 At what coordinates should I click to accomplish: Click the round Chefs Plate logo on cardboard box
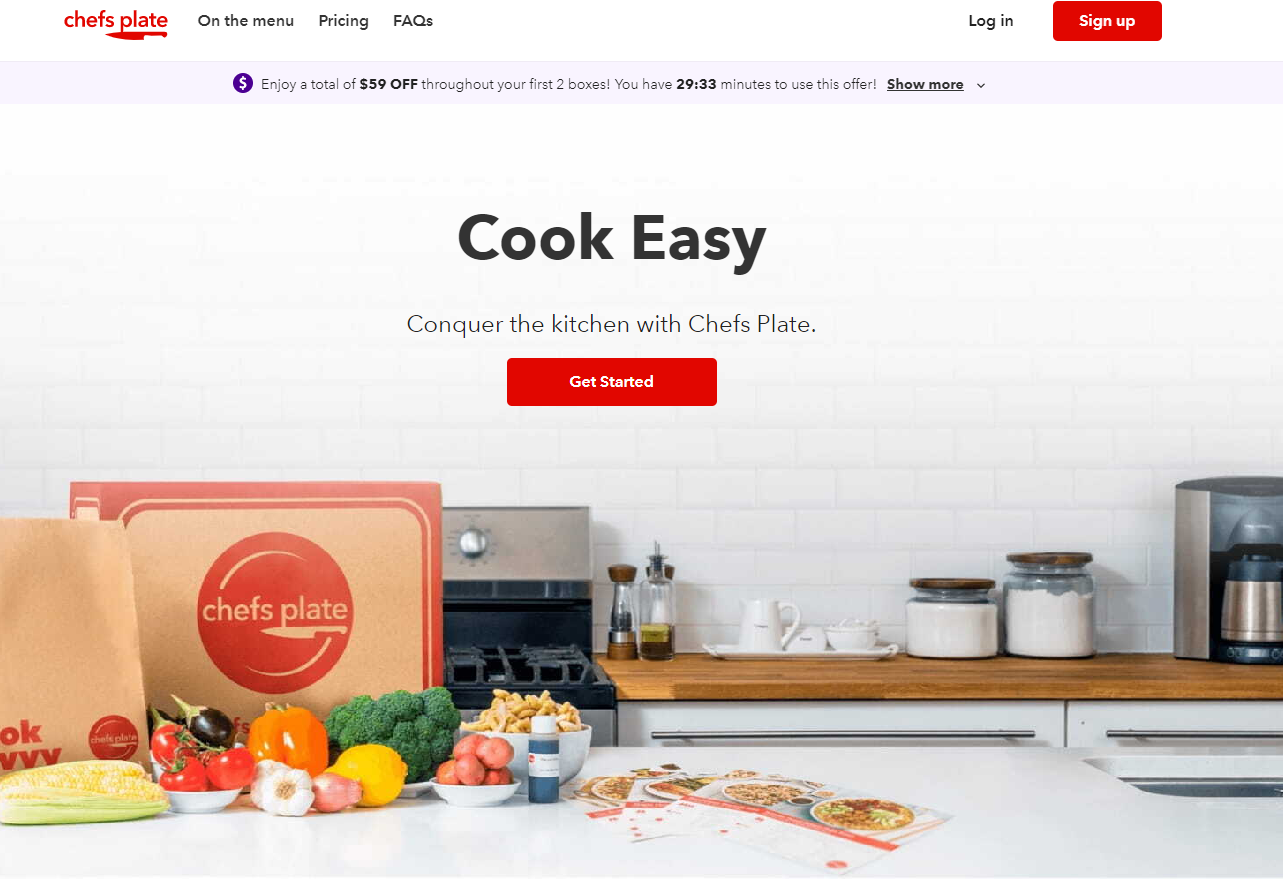pyautogui.click(x=274, y=608)
